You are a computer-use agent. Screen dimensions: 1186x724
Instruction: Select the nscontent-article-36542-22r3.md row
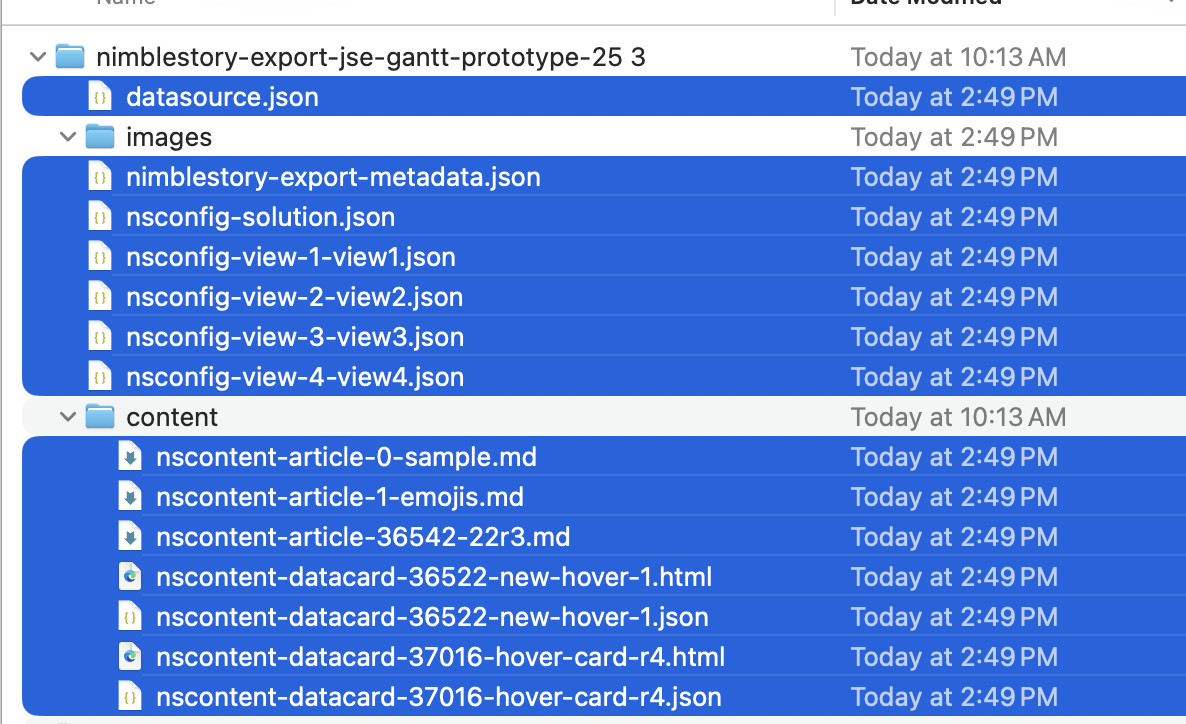coord(363,537)
